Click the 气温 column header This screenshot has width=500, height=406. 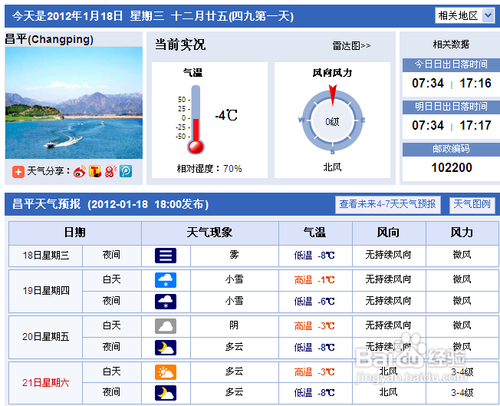tap(315, 232)
